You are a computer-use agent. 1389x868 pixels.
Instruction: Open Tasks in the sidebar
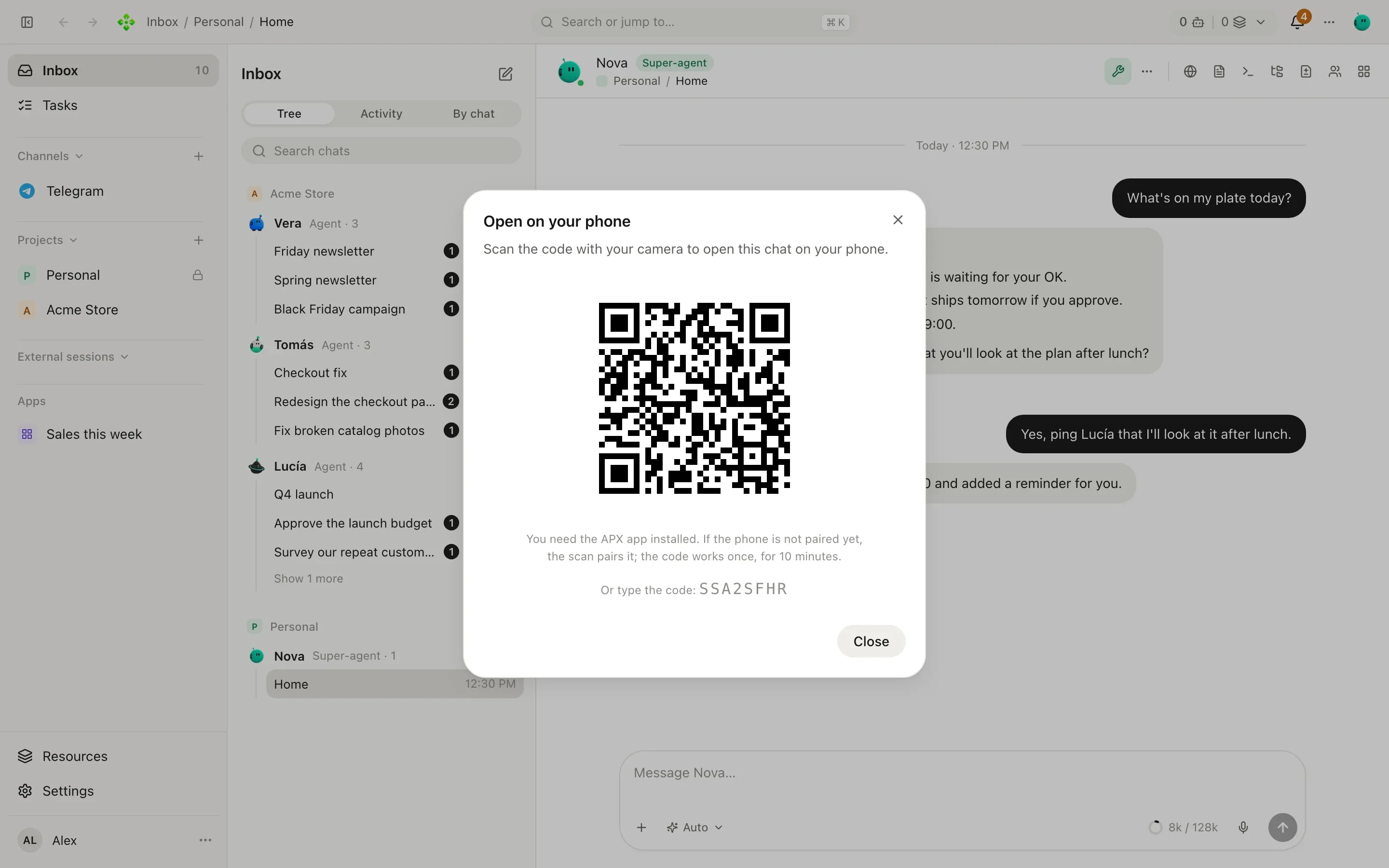click(x=113, y=105)
